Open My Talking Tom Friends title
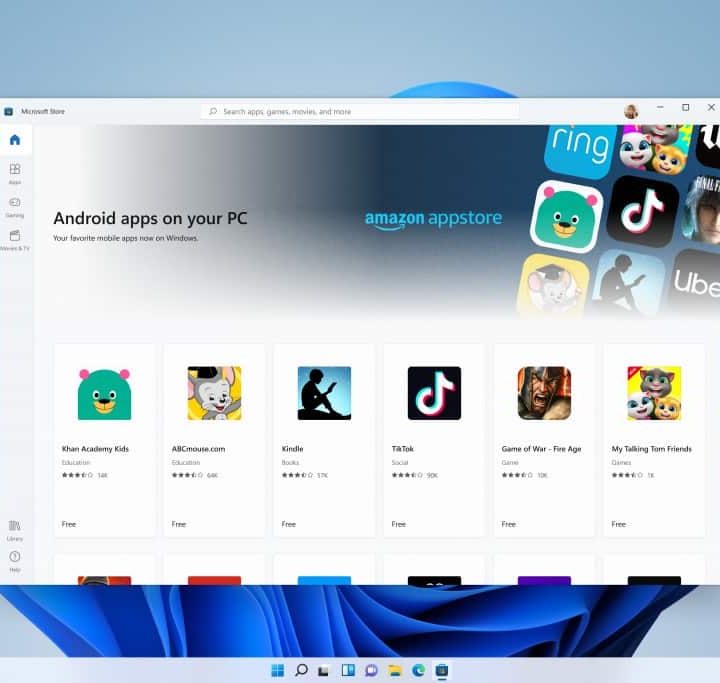The height and width of the screenshot is (683, 720). [x=652, y=449]
